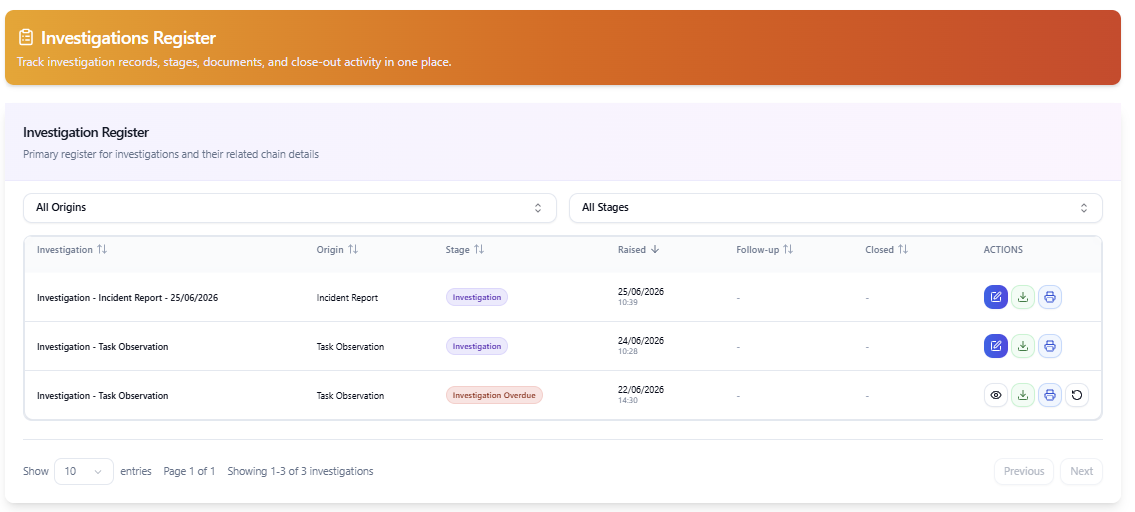1135x512 pixels.
Task: Click the red "Investigation Overdue" stage badge
Action: (x=494, y=395)
